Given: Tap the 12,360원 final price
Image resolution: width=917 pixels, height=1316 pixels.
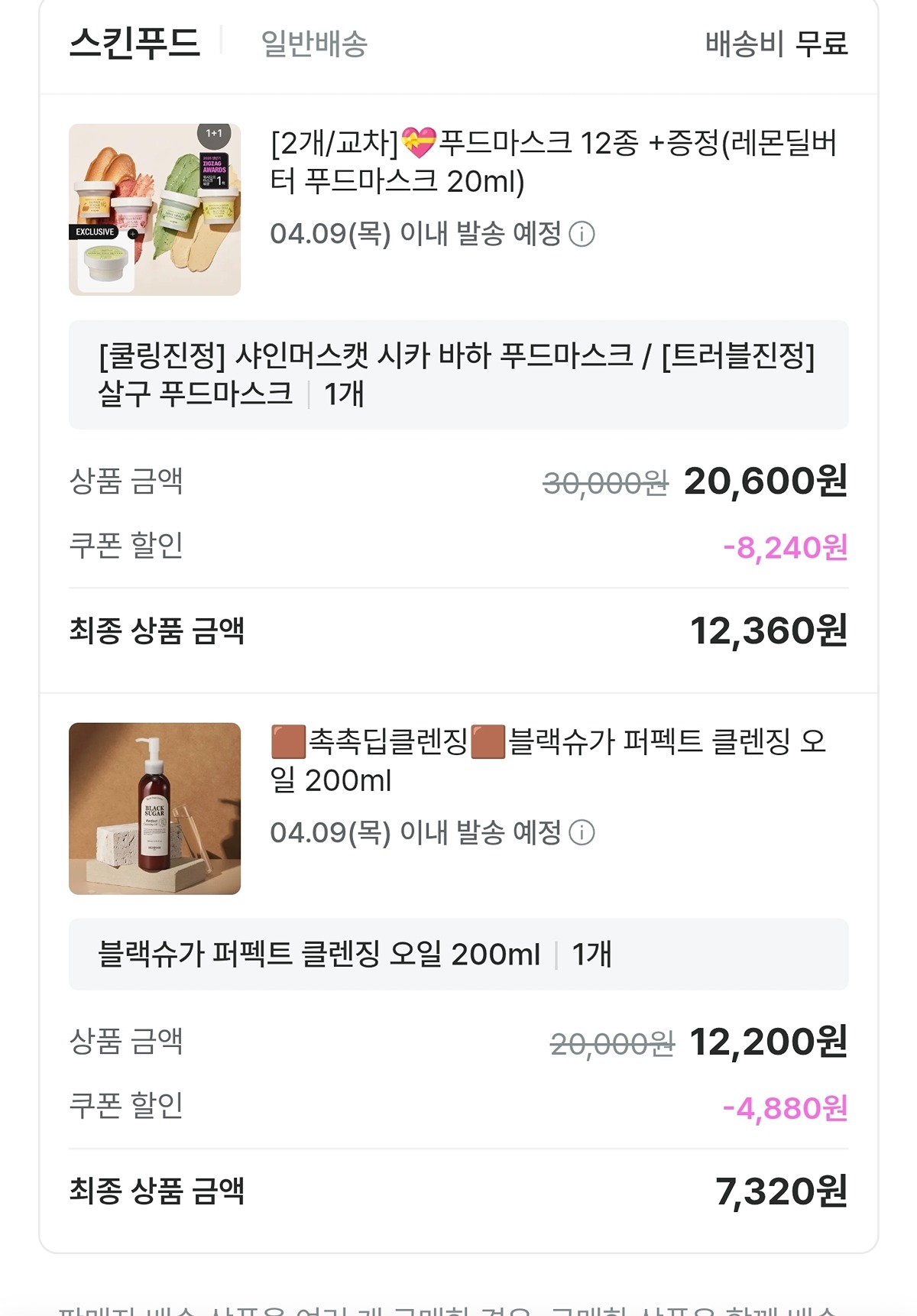Looking at the screenshot, I should click(768, 630).
